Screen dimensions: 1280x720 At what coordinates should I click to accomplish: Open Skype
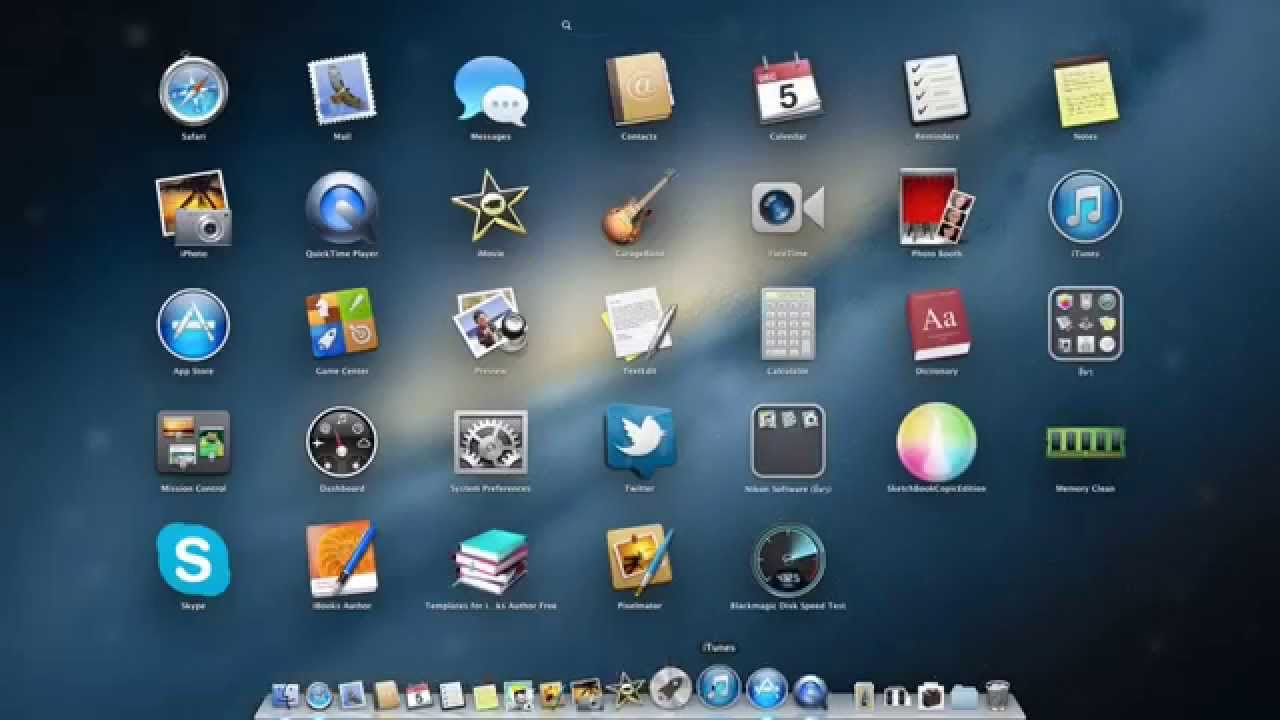click(x=193, y=558)
